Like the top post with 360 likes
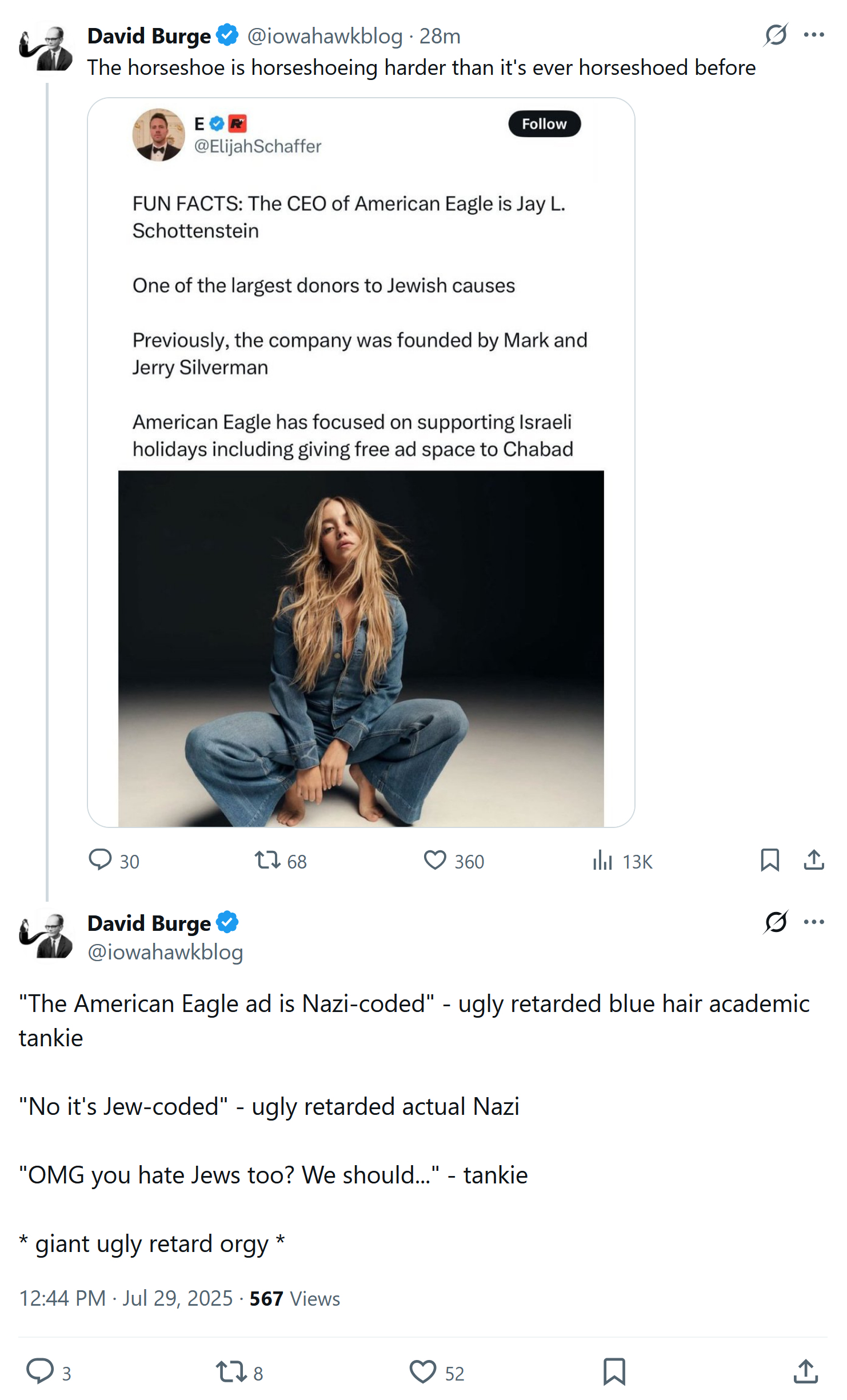847x1400 pixels. pyautogui.click(x=435, y=860)
